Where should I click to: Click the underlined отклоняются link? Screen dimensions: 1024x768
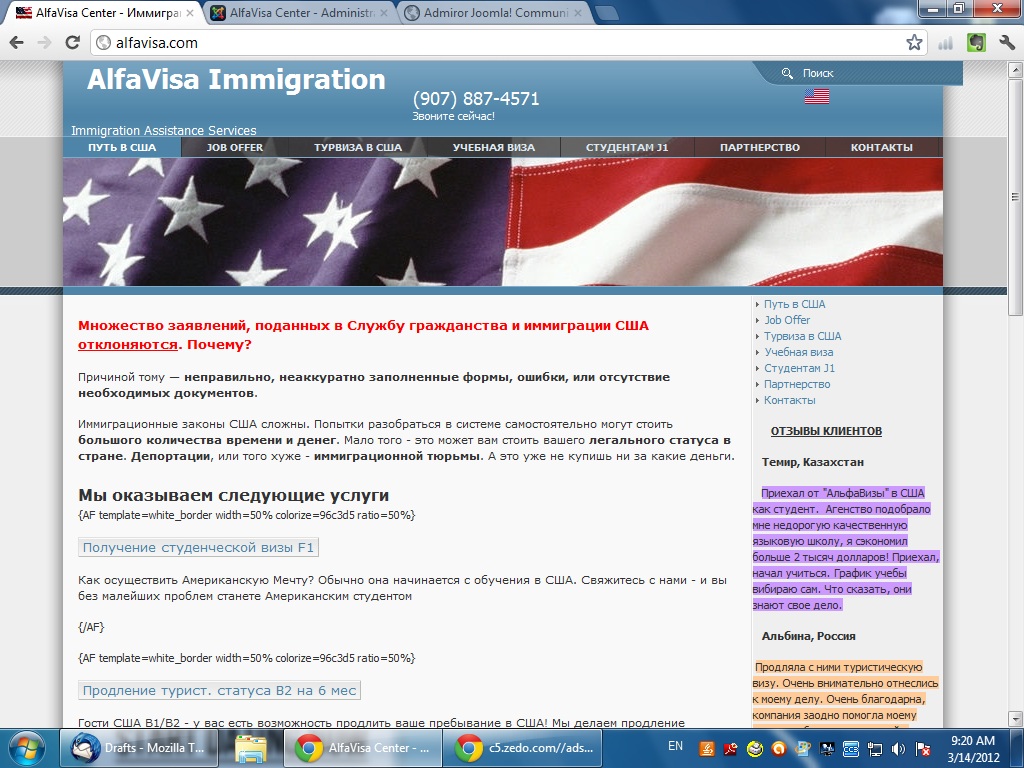tap(128, 345)
